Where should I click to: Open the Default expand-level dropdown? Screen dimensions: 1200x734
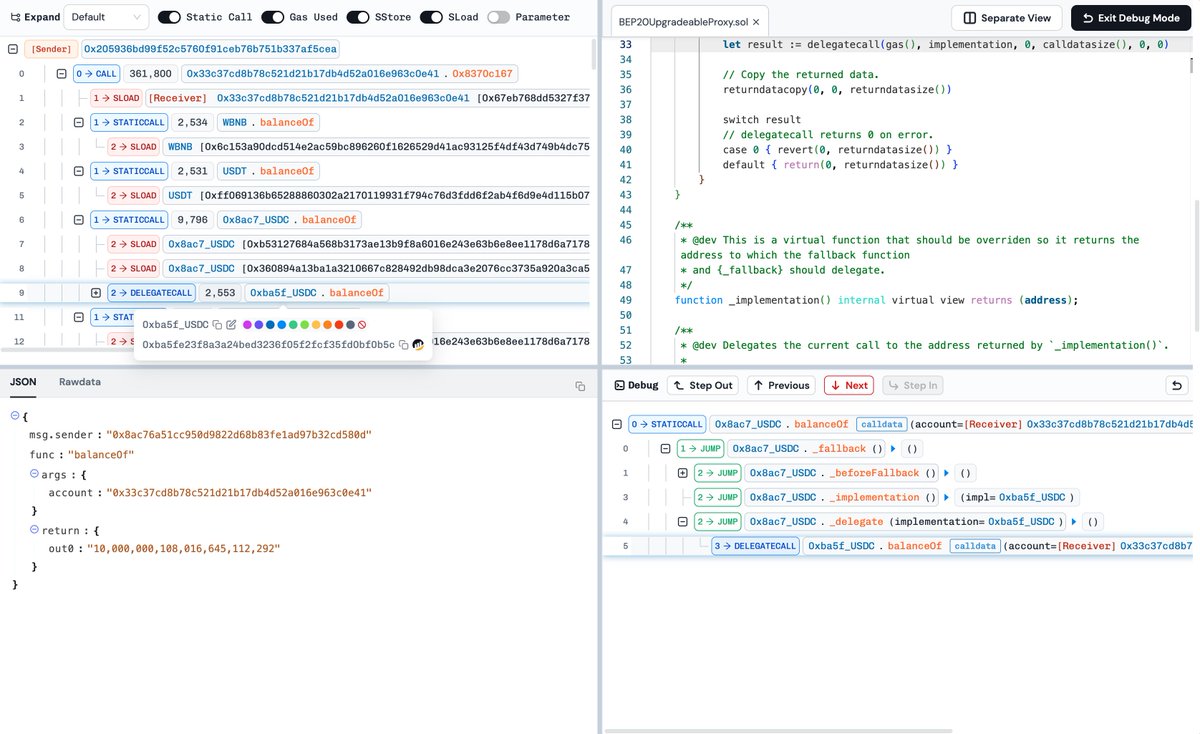coord(106,17)
